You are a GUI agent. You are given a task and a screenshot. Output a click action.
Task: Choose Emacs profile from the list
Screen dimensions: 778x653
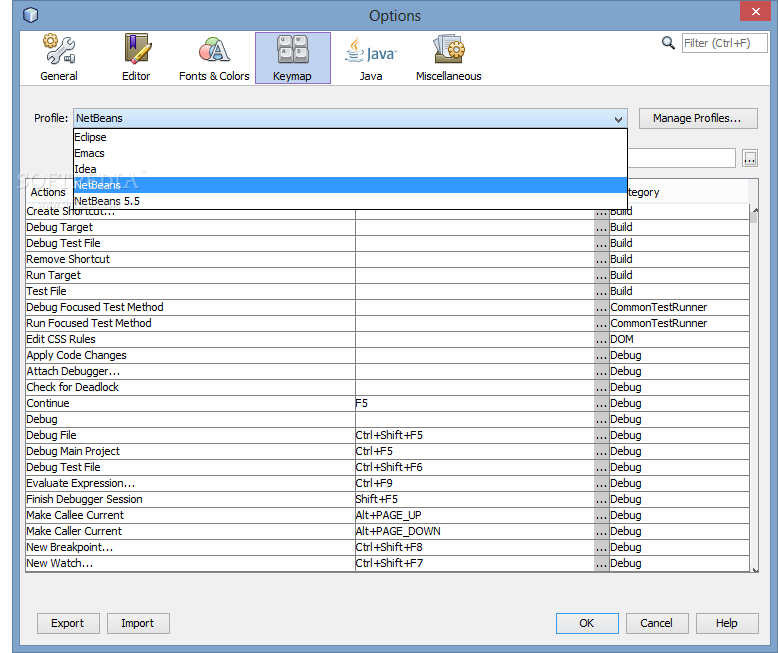pyautogui.click(x=350, y=153)
